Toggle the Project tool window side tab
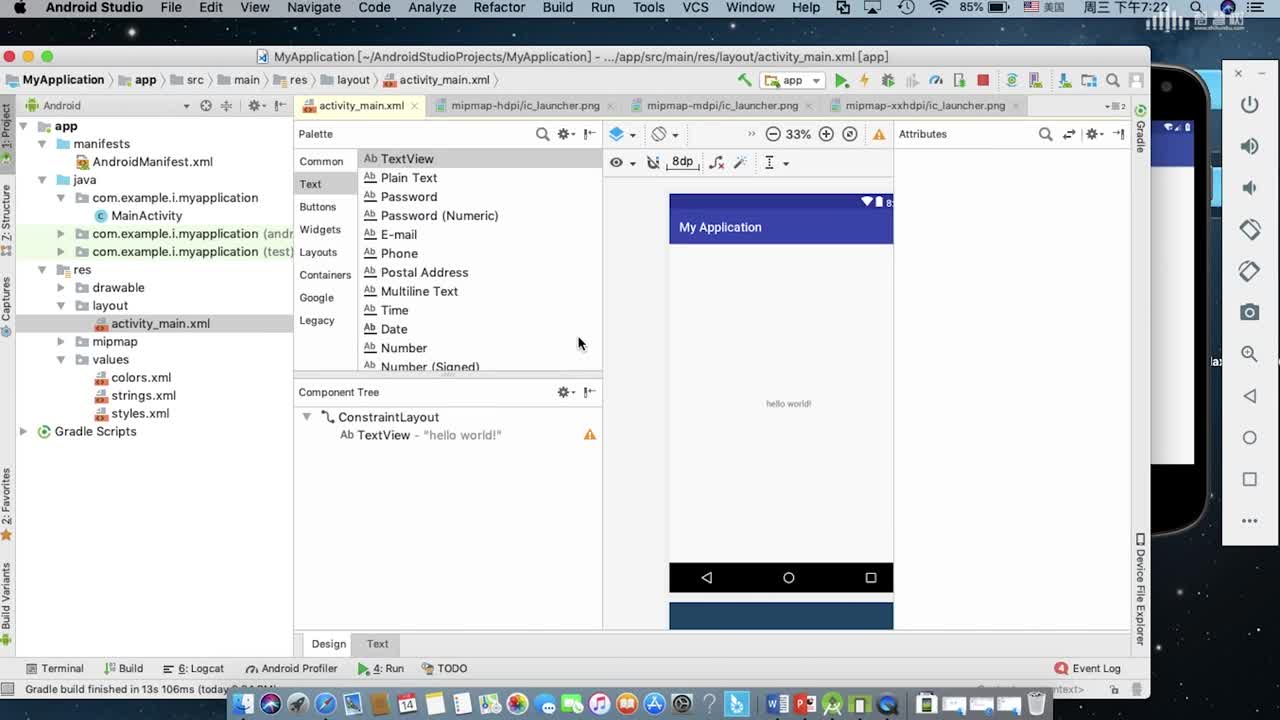1280x720 pixels. (x=6, y=134)
